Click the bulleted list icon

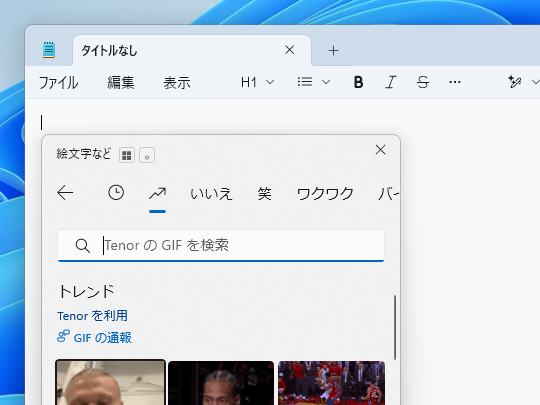305,82
